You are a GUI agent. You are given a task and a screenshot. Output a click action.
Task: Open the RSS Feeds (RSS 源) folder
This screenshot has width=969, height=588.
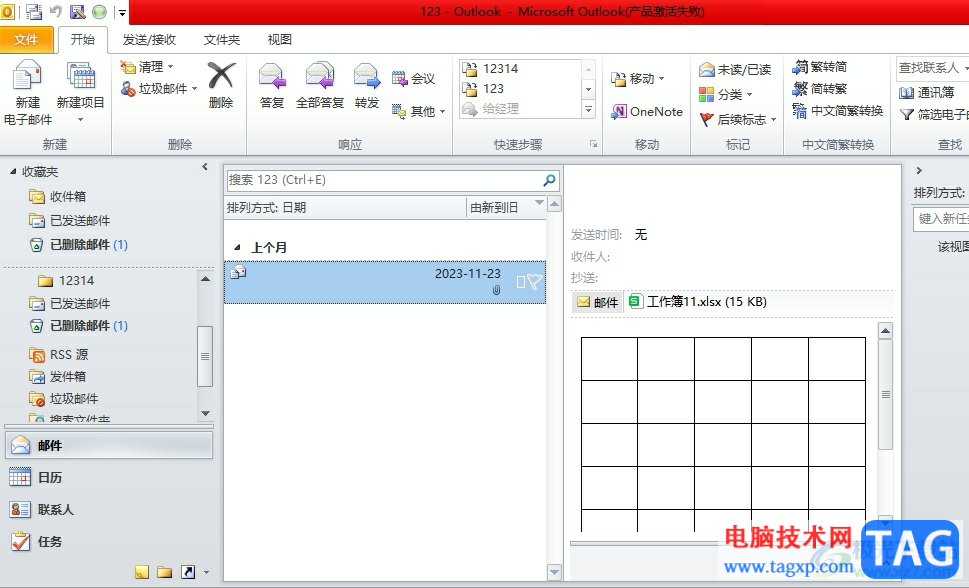point(59,355)
